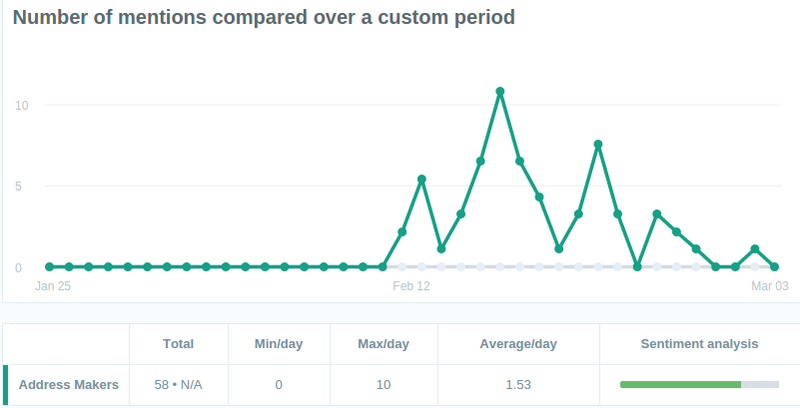Click the highest peak data point on chart
800x408 pixels.
(500, 91)
